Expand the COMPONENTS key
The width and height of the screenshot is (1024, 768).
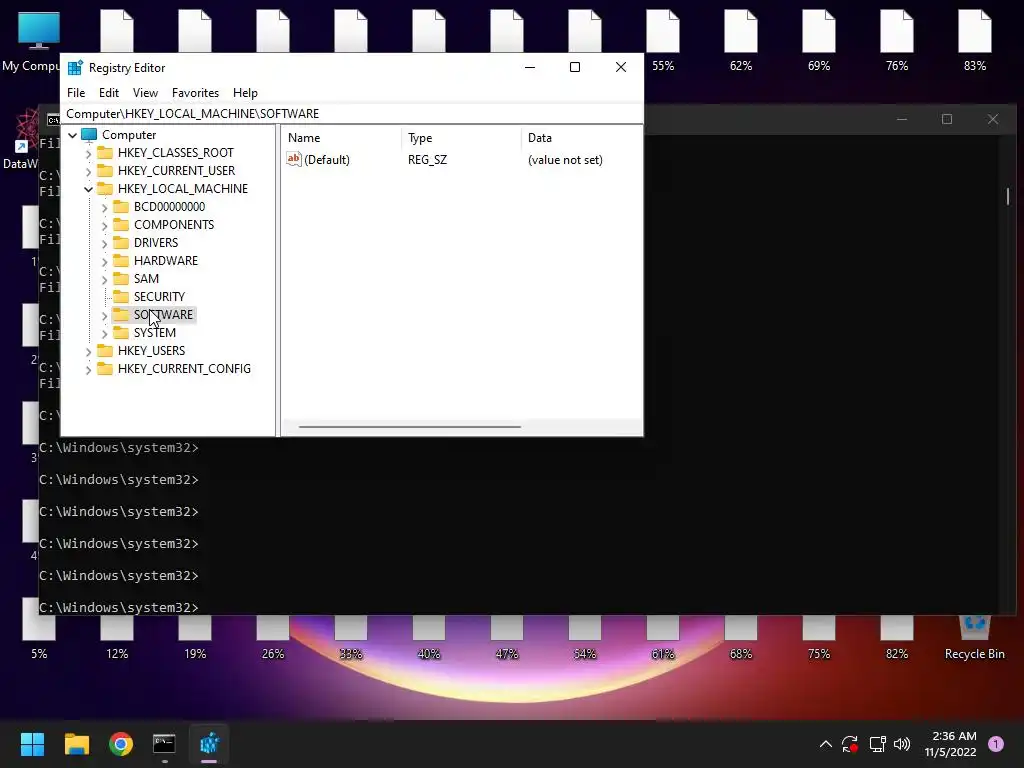(104, 225)
